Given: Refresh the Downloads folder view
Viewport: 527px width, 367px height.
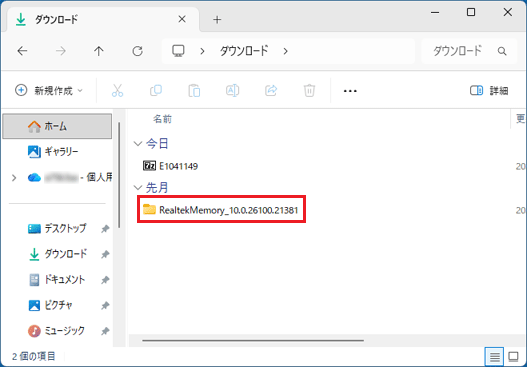Looking at the screenshot, I should point(137,51).
